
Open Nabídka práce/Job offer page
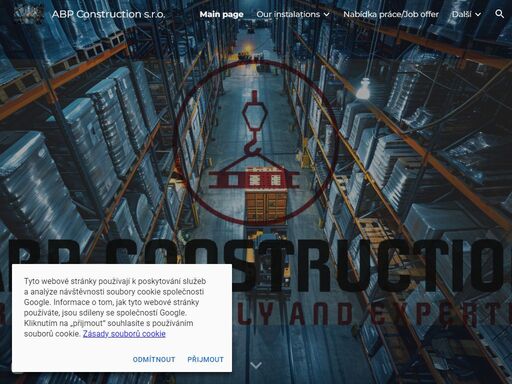[x=391, y=14]
